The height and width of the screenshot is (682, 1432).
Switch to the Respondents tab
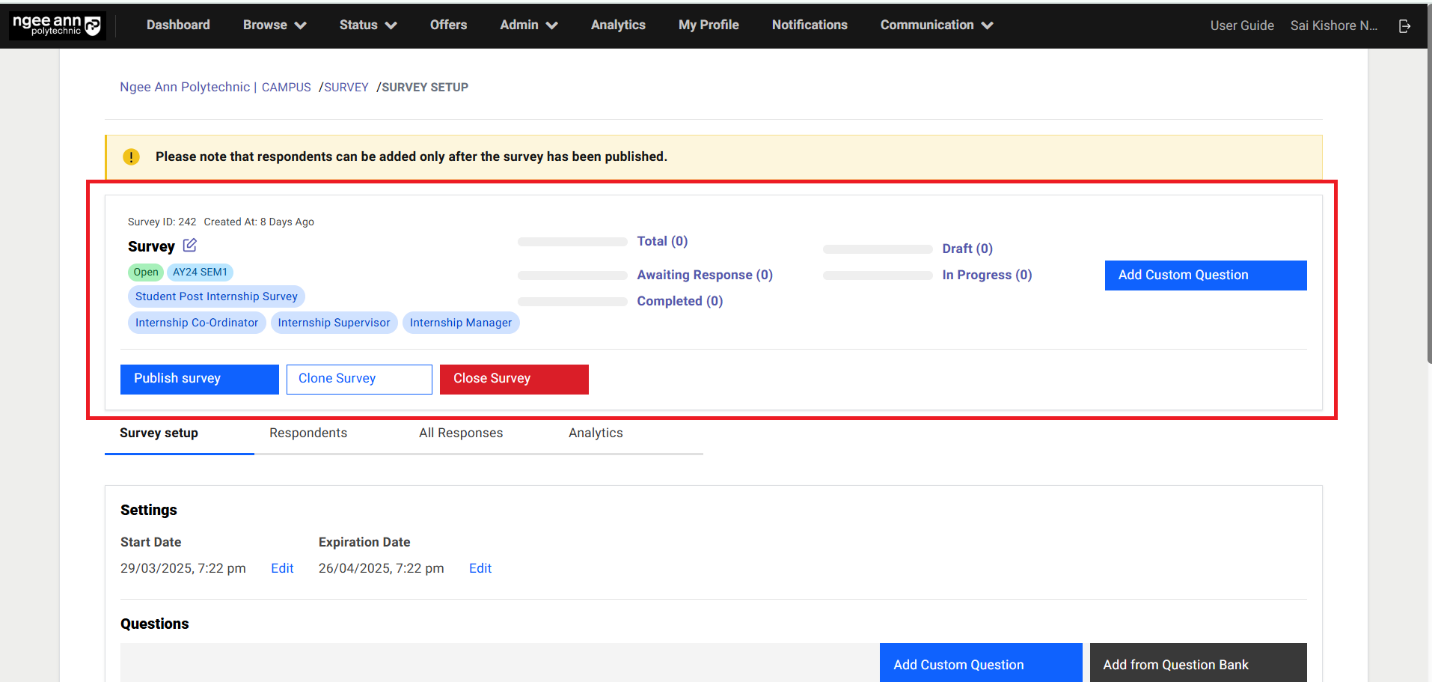point(308,432)
